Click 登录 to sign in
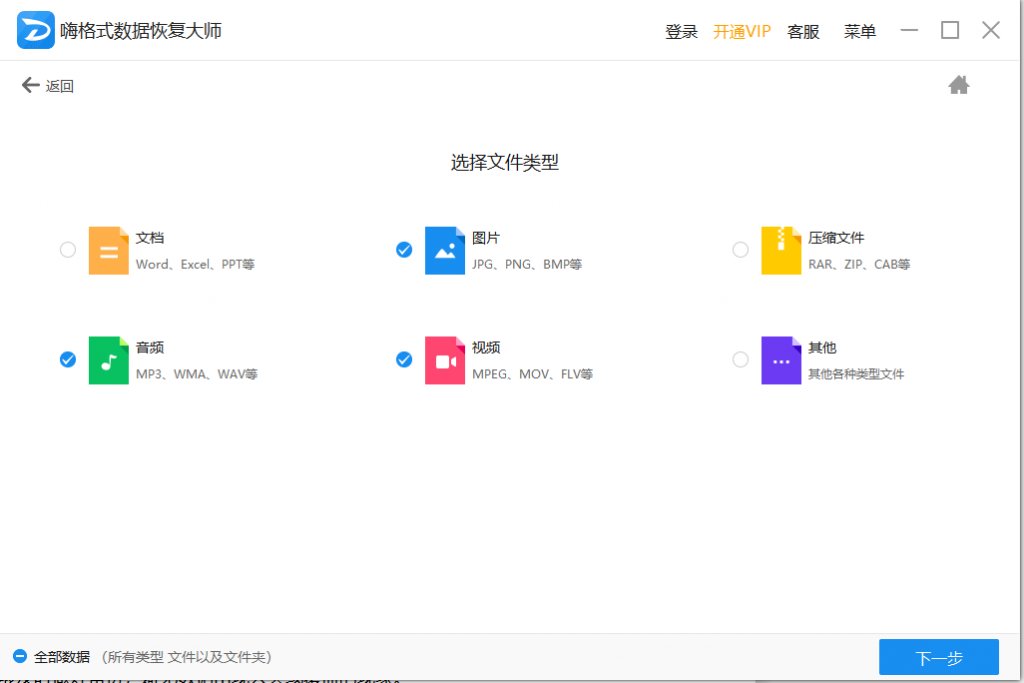 pos(681,31)
